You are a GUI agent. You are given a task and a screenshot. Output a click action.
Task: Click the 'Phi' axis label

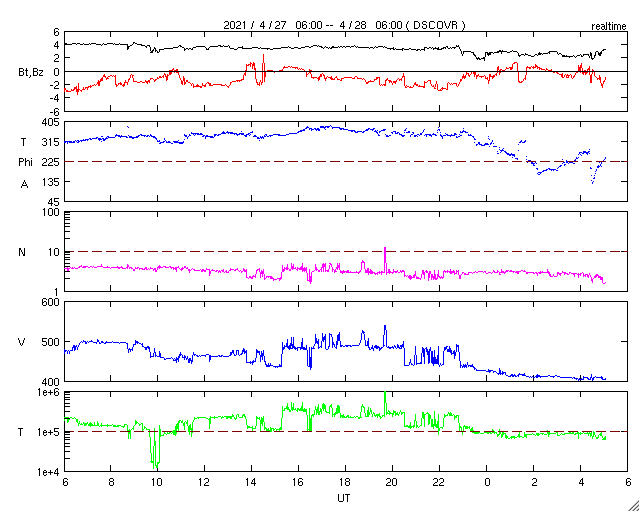[x=25, y=163]
